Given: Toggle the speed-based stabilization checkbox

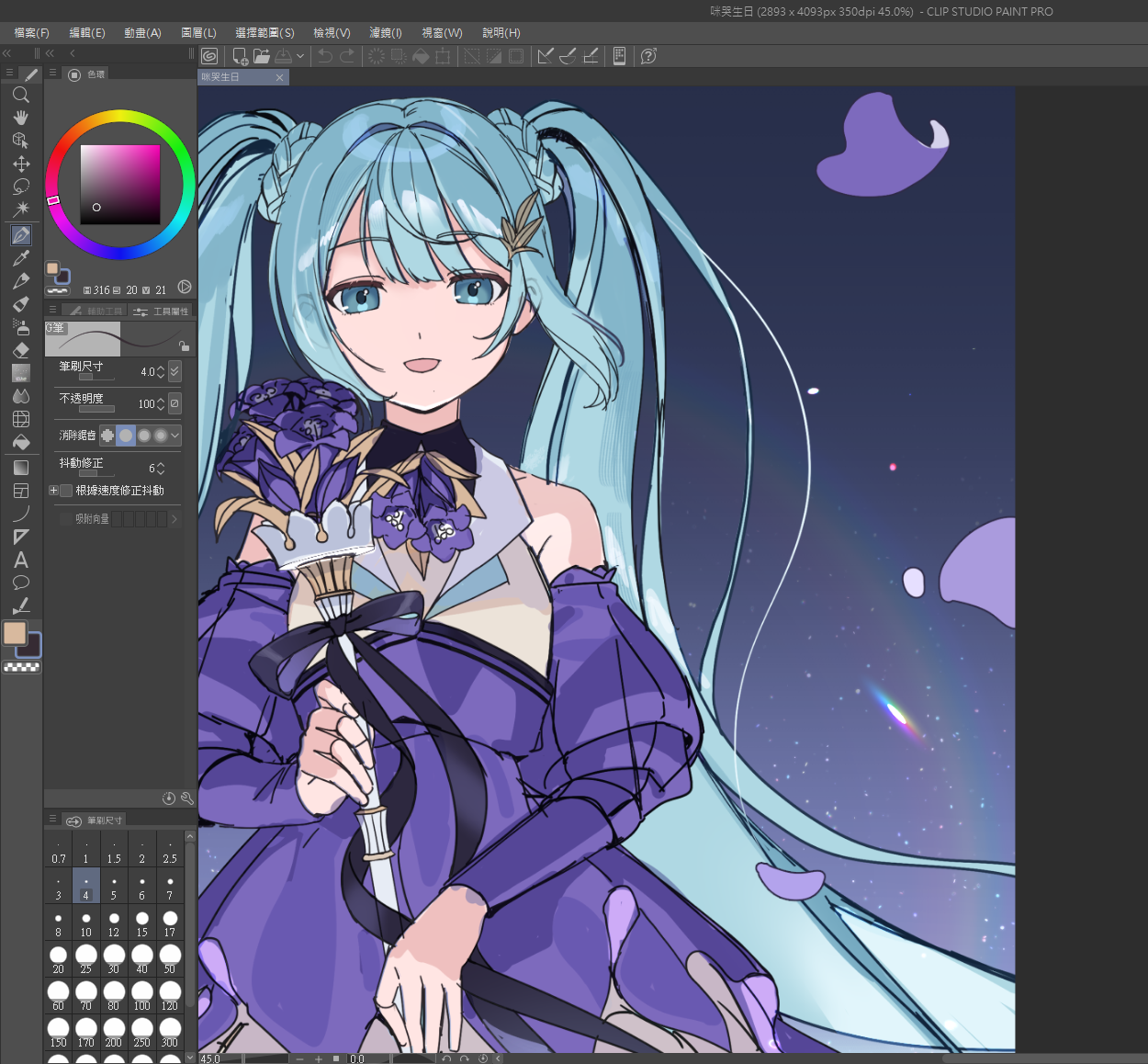Looking at the screenshot, I should tap(66, 491).
